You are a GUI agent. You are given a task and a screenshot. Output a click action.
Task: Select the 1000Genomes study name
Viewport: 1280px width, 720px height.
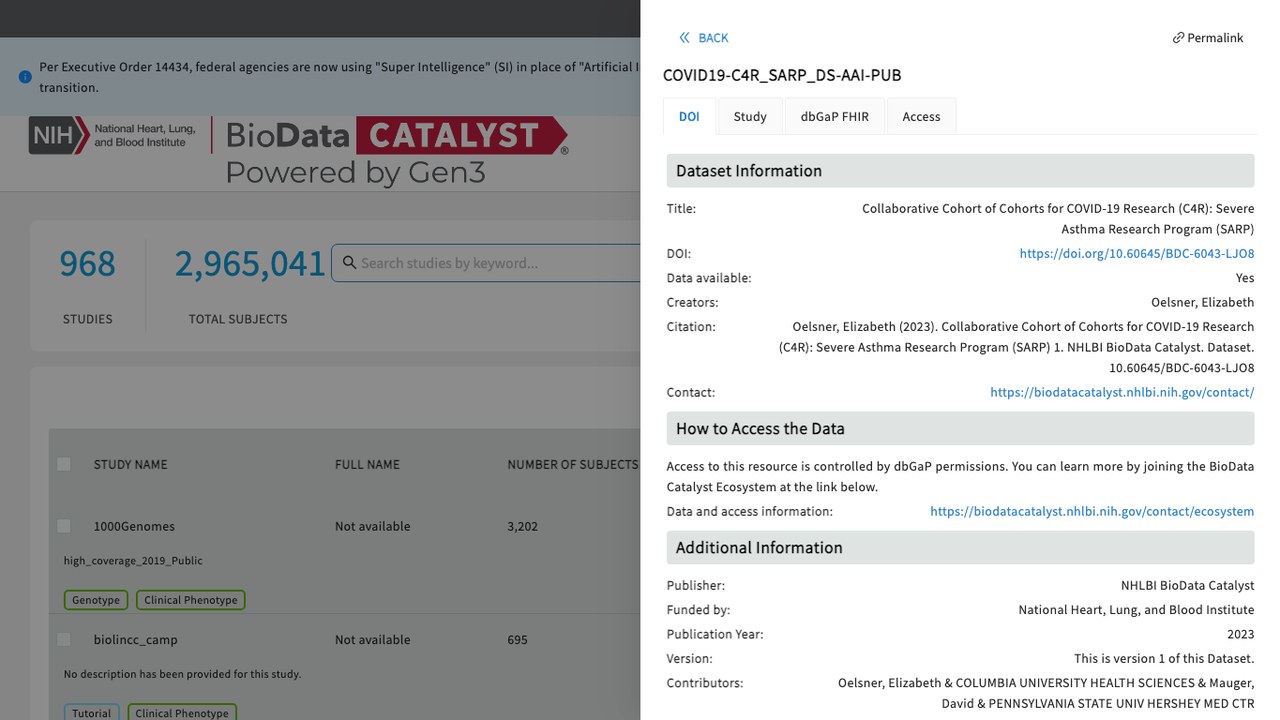[134, 527]
